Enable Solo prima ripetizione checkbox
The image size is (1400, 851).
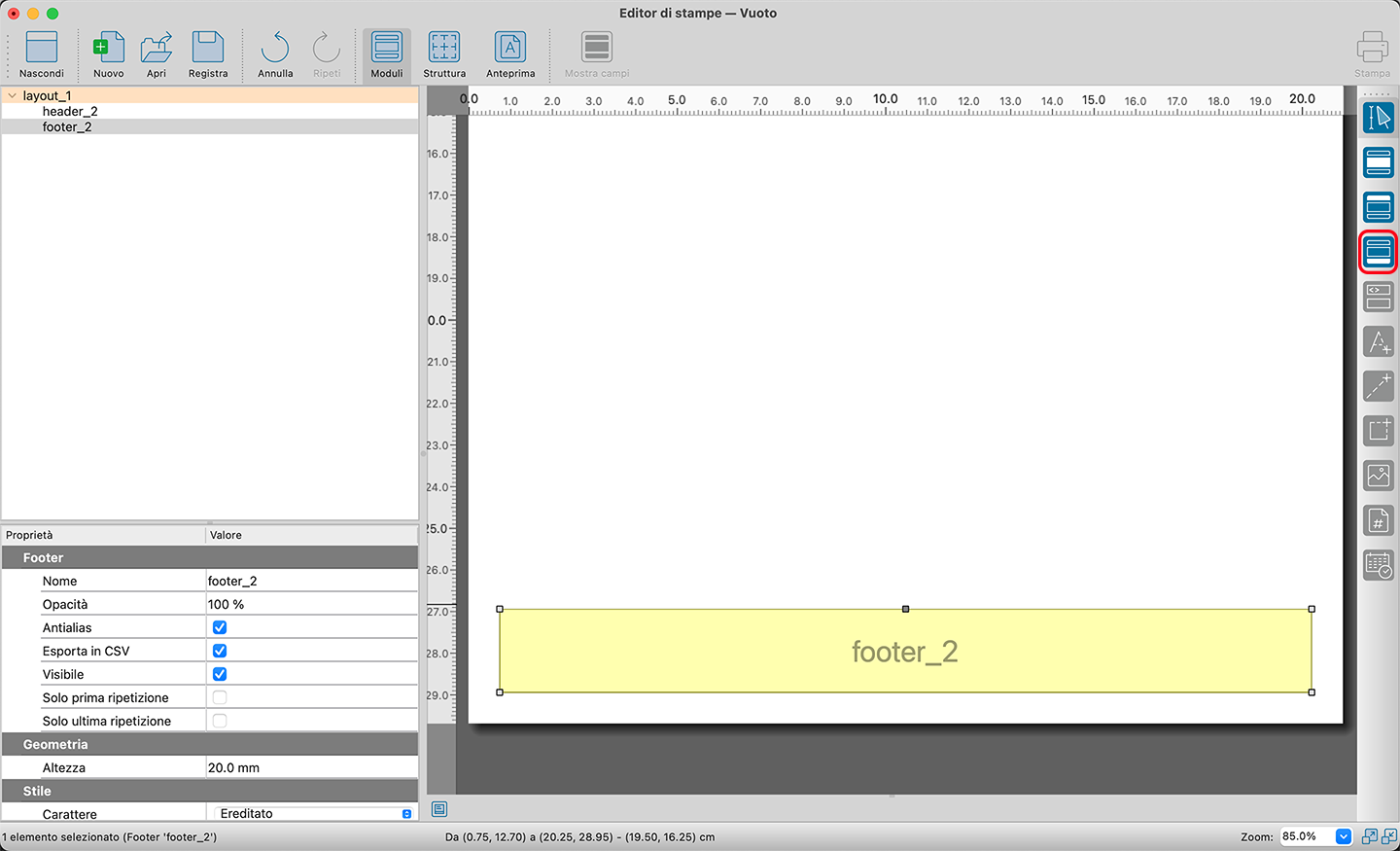pyautogui.click(x=220, y=697)
